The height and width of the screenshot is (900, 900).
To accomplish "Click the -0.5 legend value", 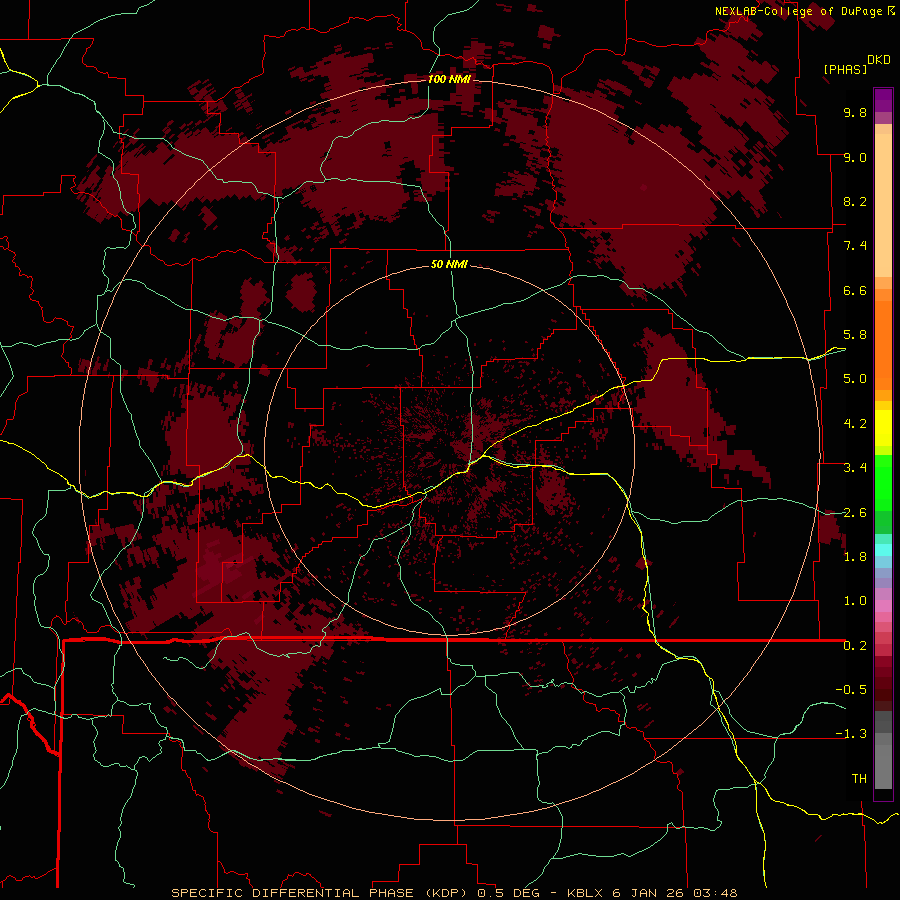I will 851,690.
